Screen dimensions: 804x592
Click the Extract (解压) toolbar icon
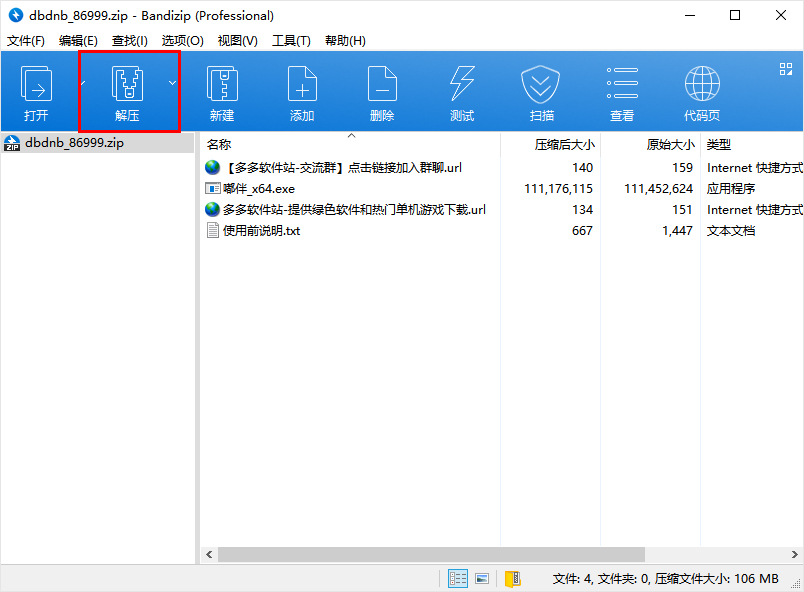(127, 84)
